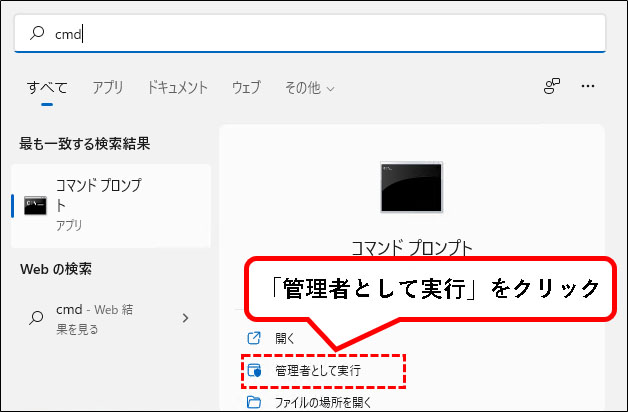The width and height of the screenshot is (628, 412).
Task: Click the search field containing cmd
Action: click(x=310, y=34)
